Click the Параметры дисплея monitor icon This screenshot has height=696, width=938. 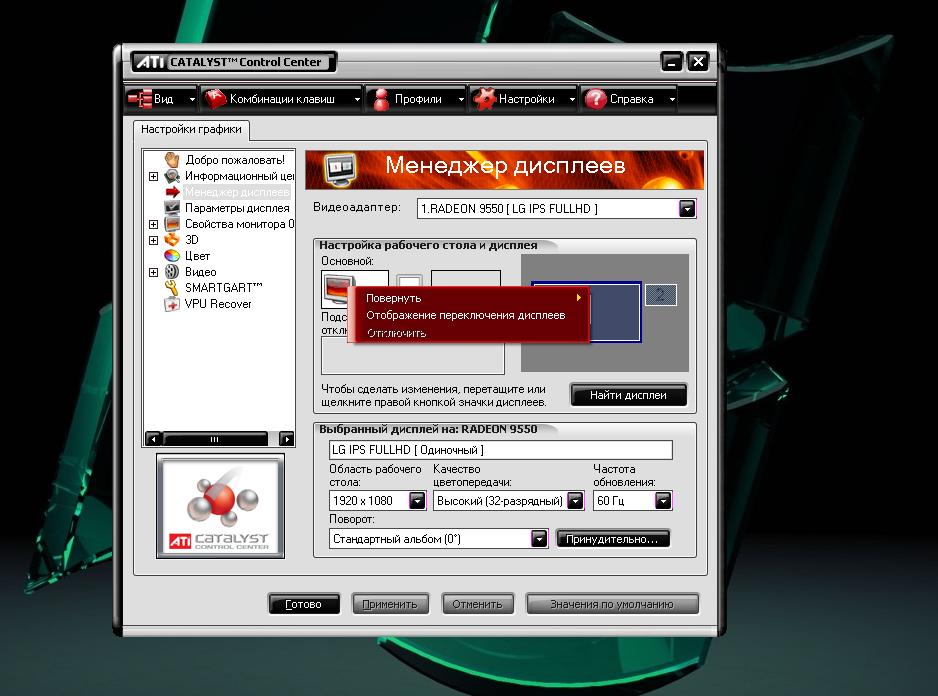click(x=172, y=208)
